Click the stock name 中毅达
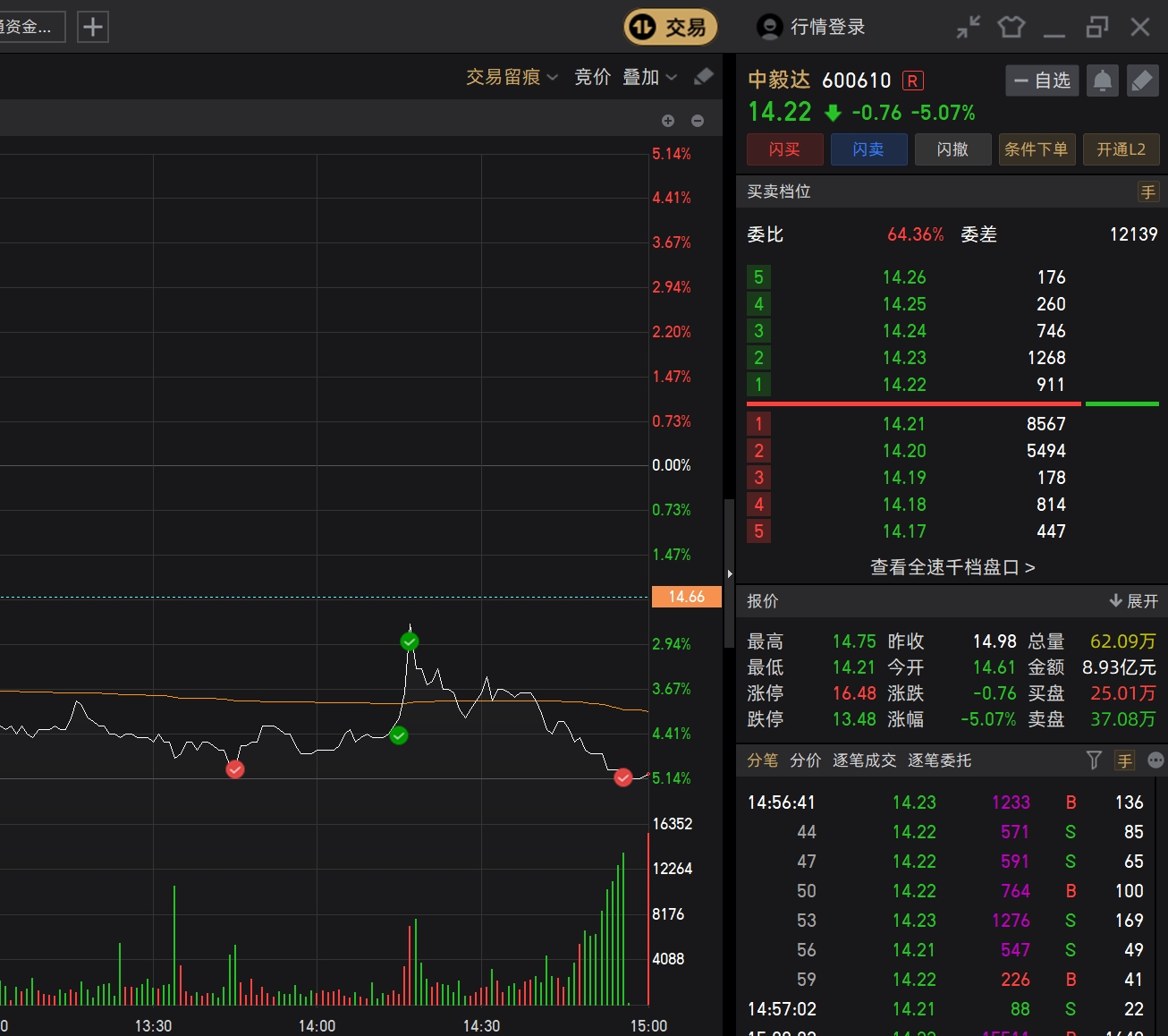The width and height of the screenshot is (1168, 1036). pyautogui.click(x=779, y=80)
